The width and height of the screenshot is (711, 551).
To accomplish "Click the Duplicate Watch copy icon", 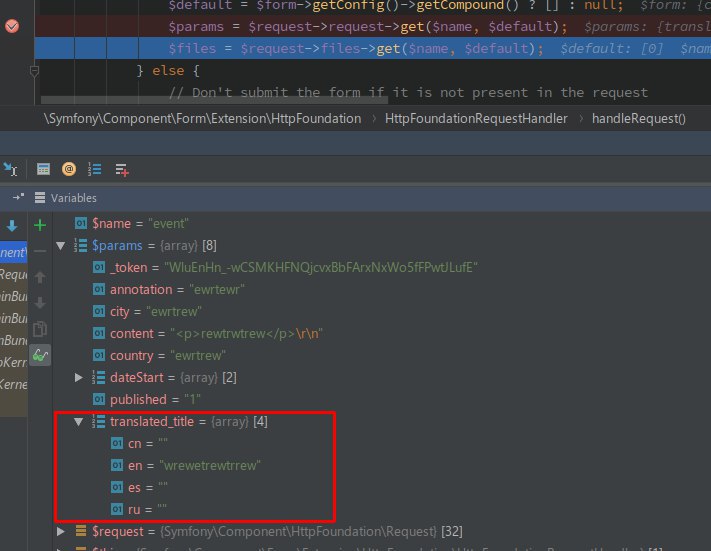I will [40, 329].
